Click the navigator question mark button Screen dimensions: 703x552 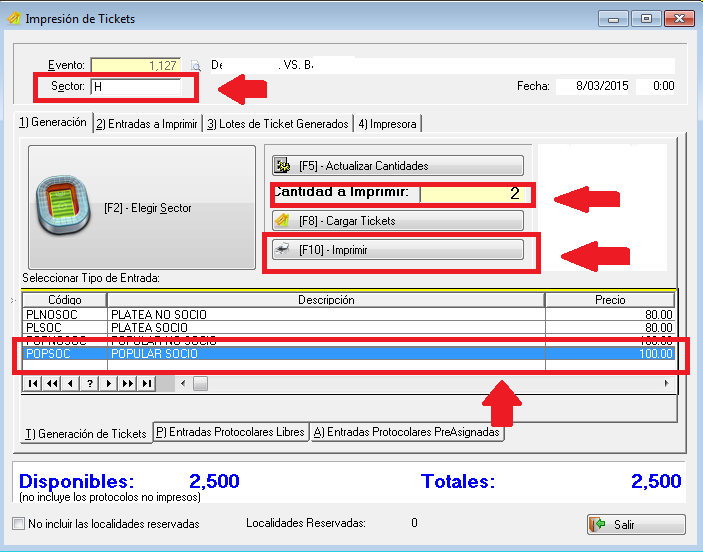(x=90, y=383)
